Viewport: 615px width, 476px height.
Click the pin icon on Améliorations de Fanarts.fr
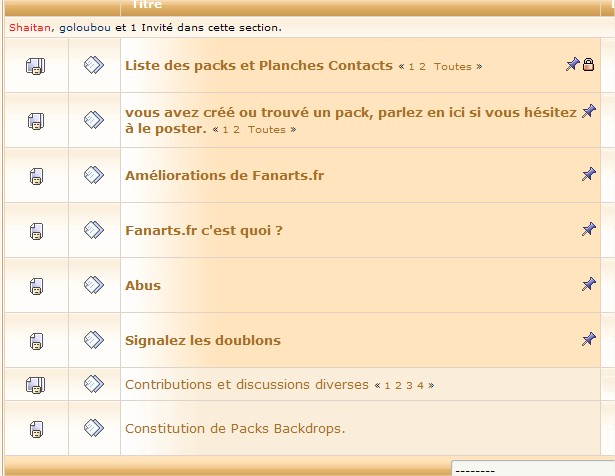coord(589,175)
